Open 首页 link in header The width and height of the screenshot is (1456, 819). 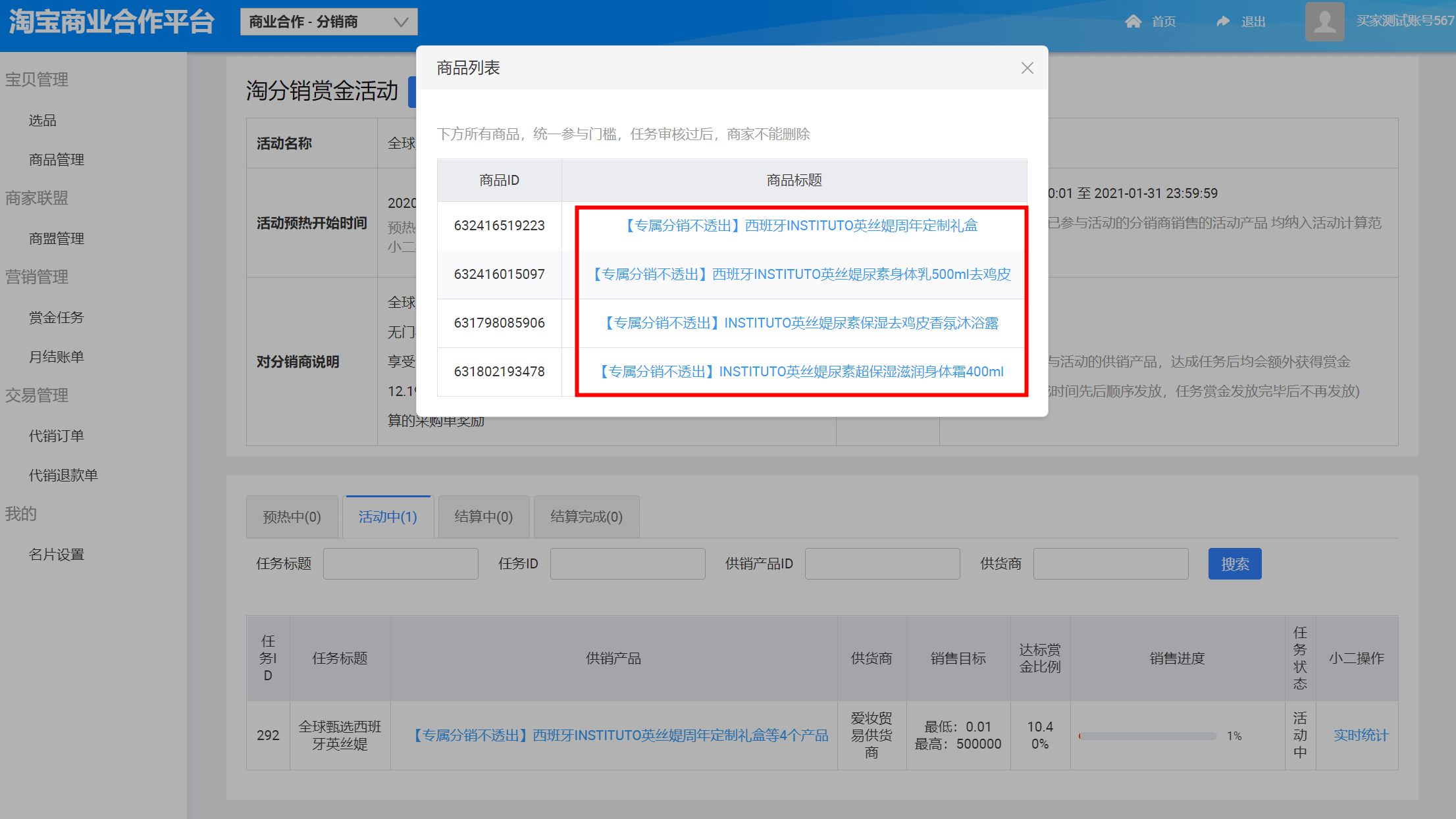tap(1164, 22)
